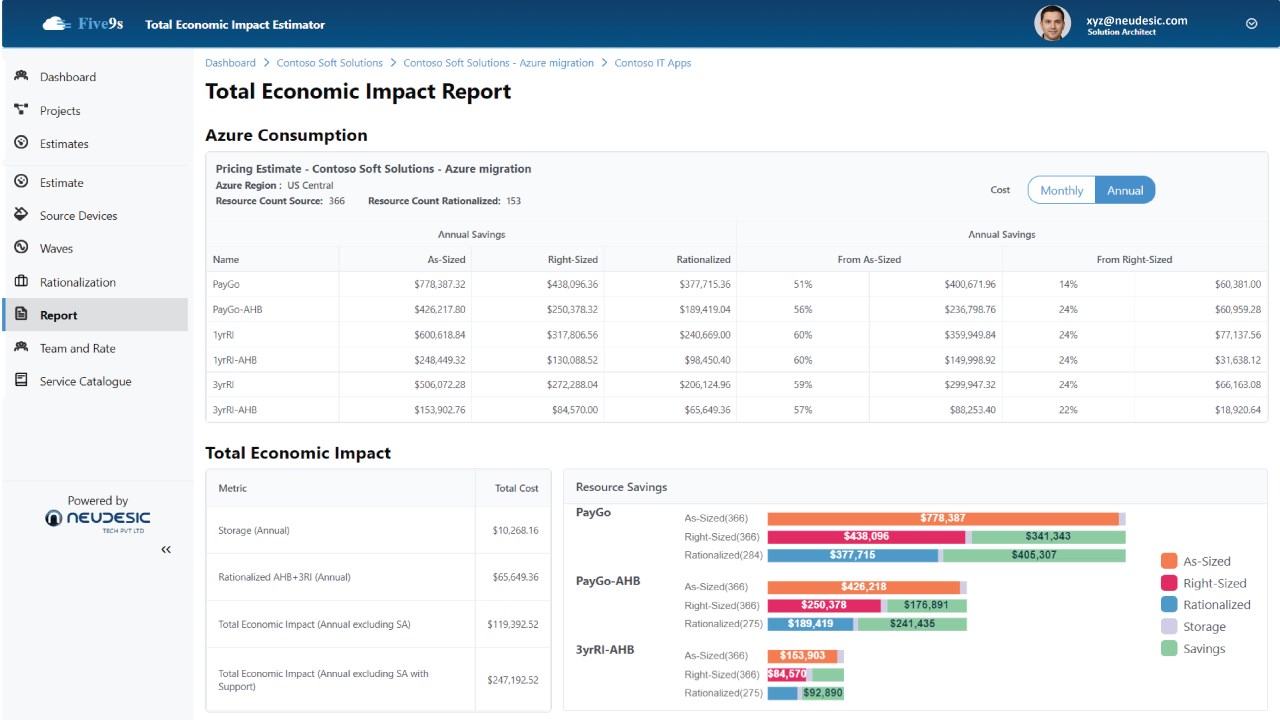Click the user profile avatar
1280x720 pixels.
point(1052,23)
